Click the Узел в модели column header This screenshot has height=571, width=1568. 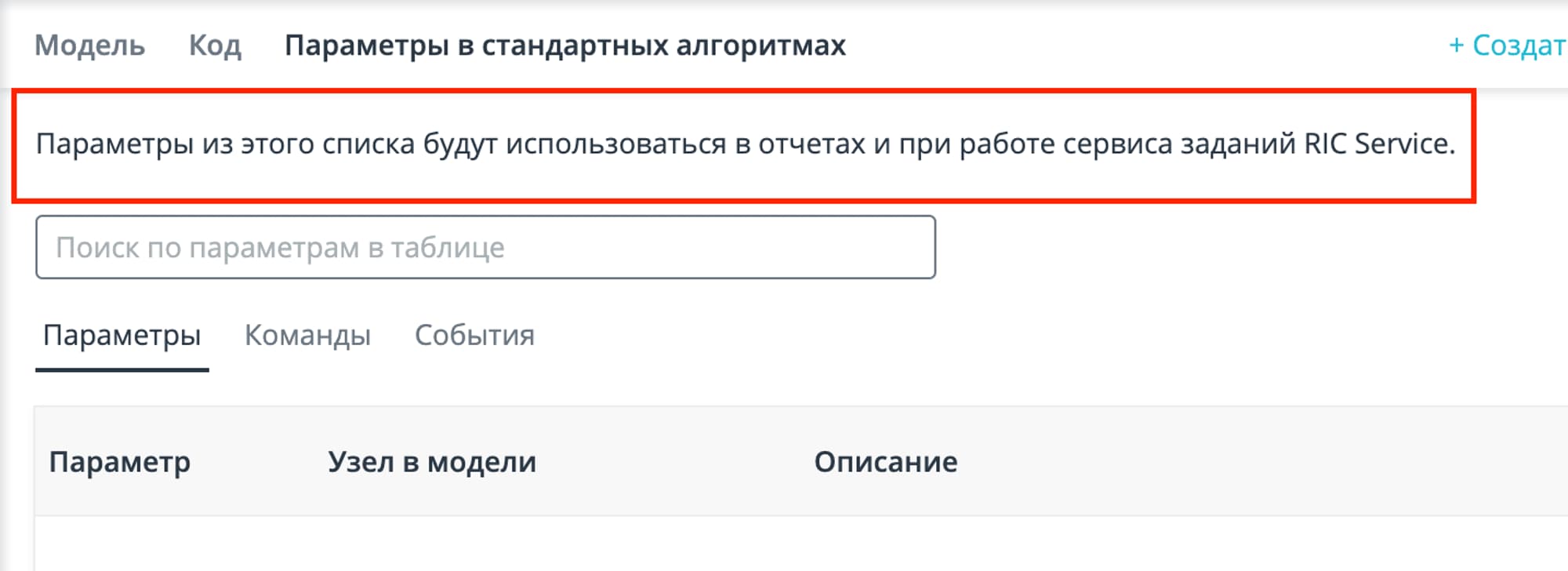431,462
